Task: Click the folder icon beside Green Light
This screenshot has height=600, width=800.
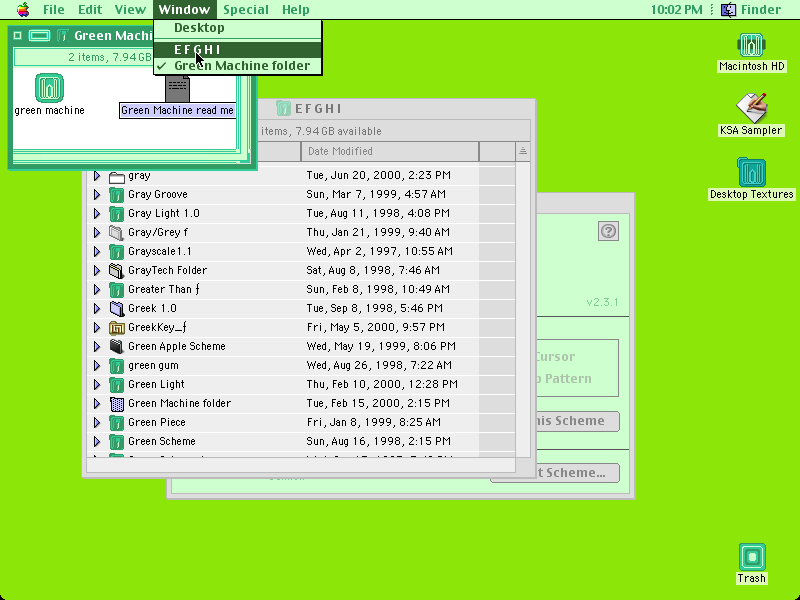Action: [117, 385]
